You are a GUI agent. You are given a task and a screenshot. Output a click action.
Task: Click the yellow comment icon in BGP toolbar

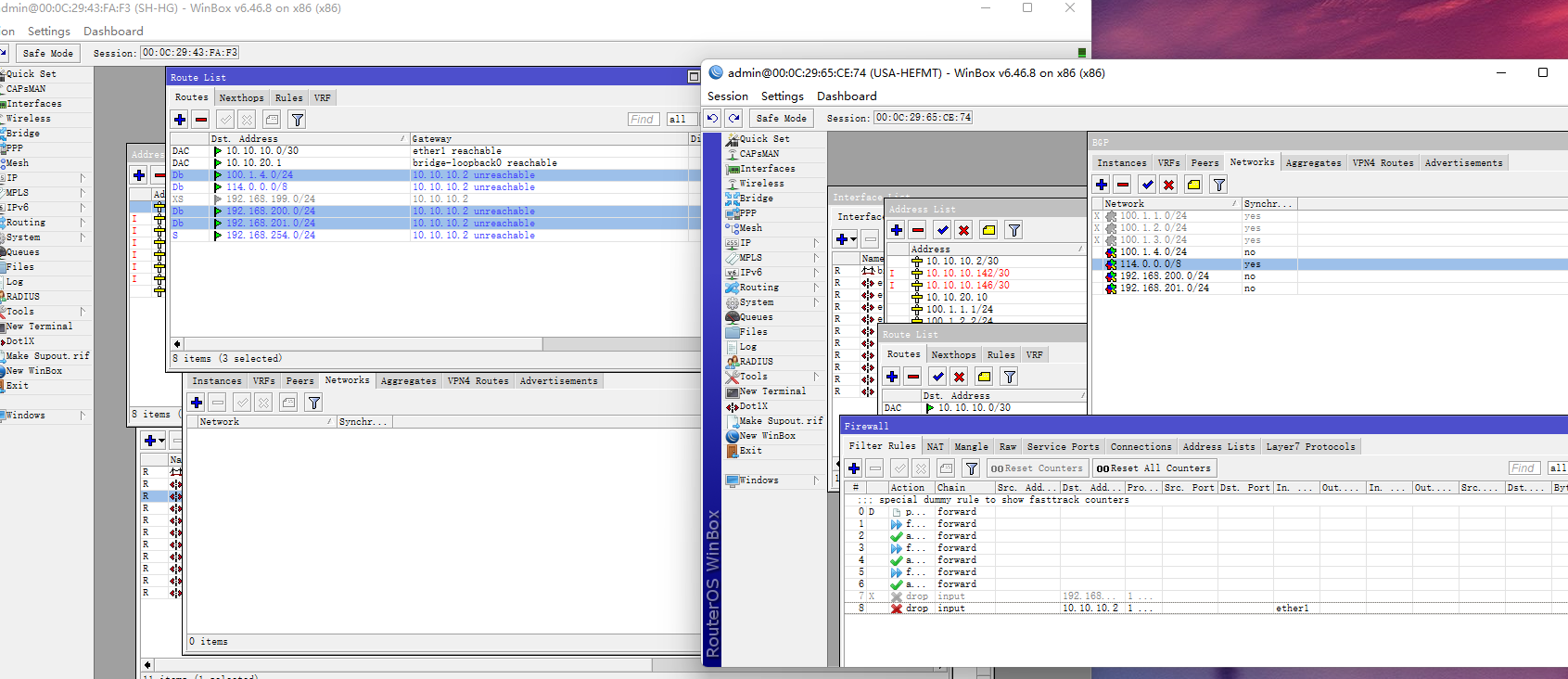coord(1193,185)
